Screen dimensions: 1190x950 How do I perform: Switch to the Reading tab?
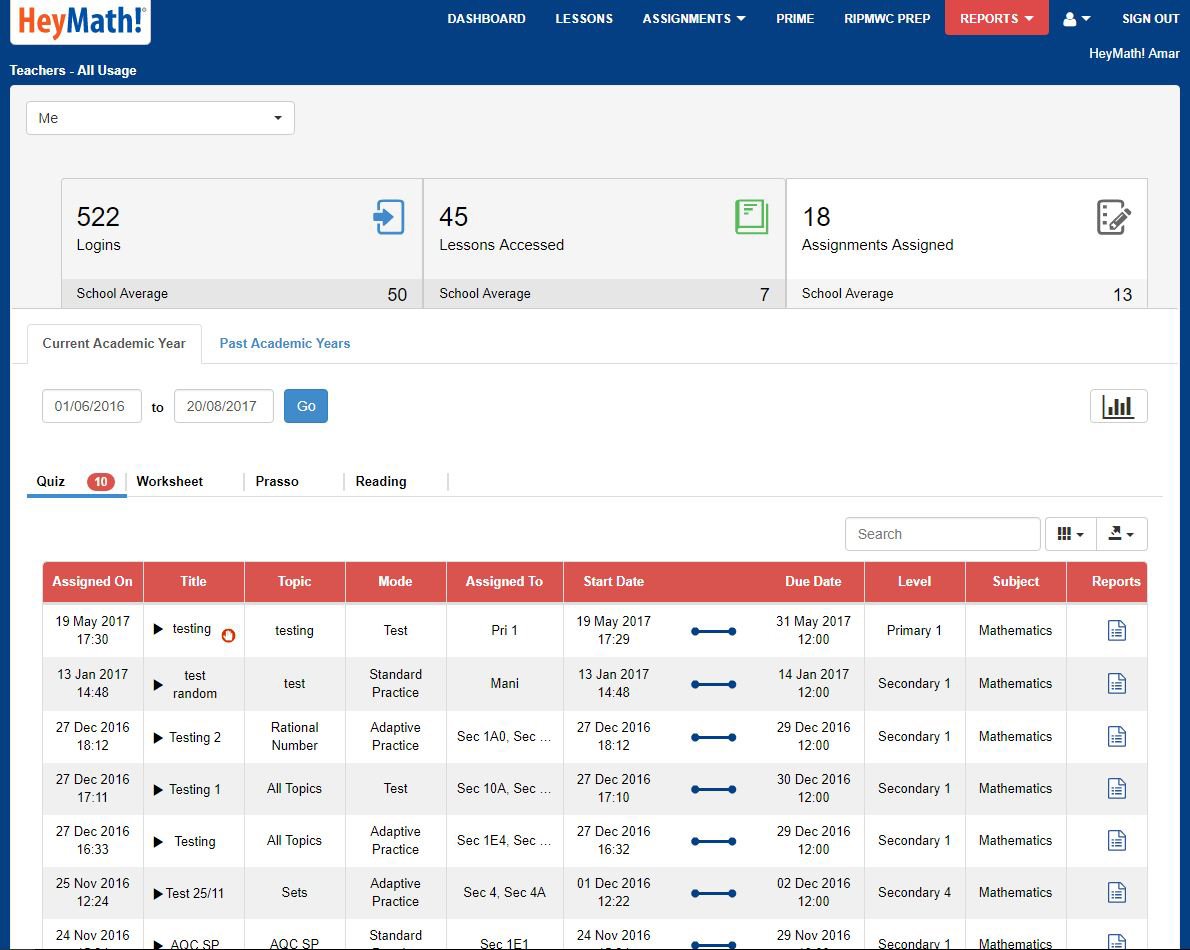coord(381,482)
